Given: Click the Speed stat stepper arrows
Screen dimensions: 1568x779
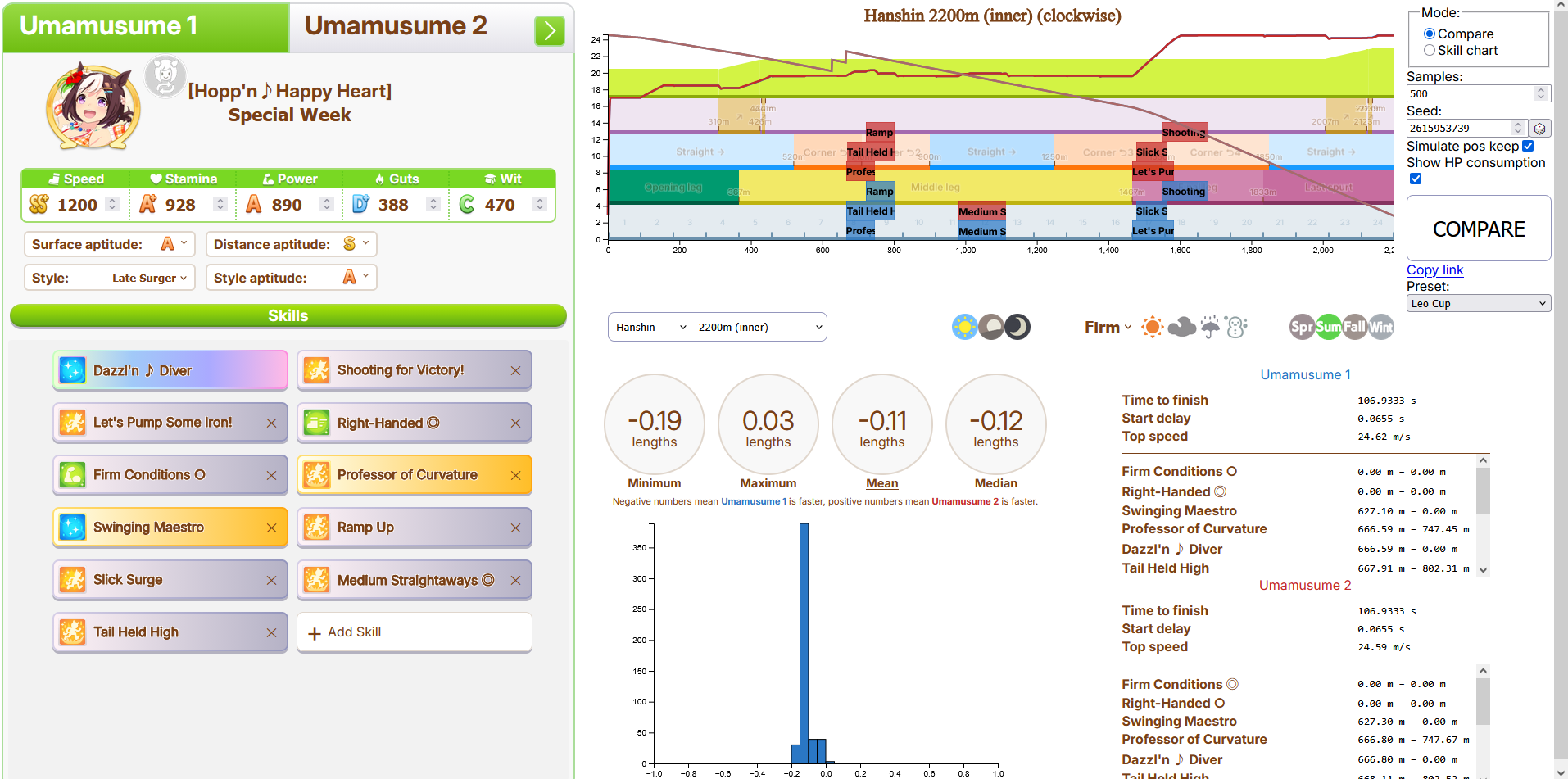Looking at the screenshot, I should tap(113, 204).
